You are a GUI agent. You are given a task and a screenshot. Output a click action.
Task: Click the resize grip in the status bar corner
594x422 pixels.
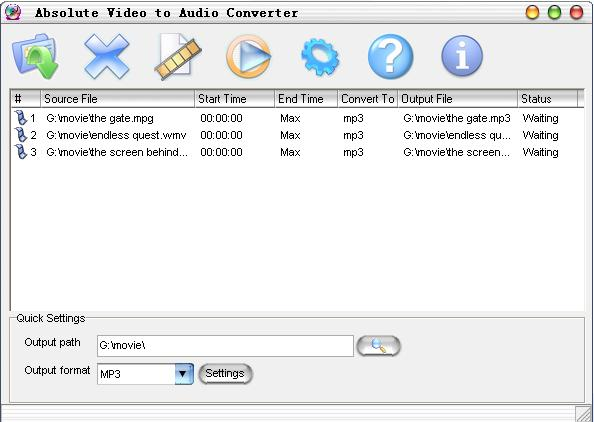tap(584, 414)
